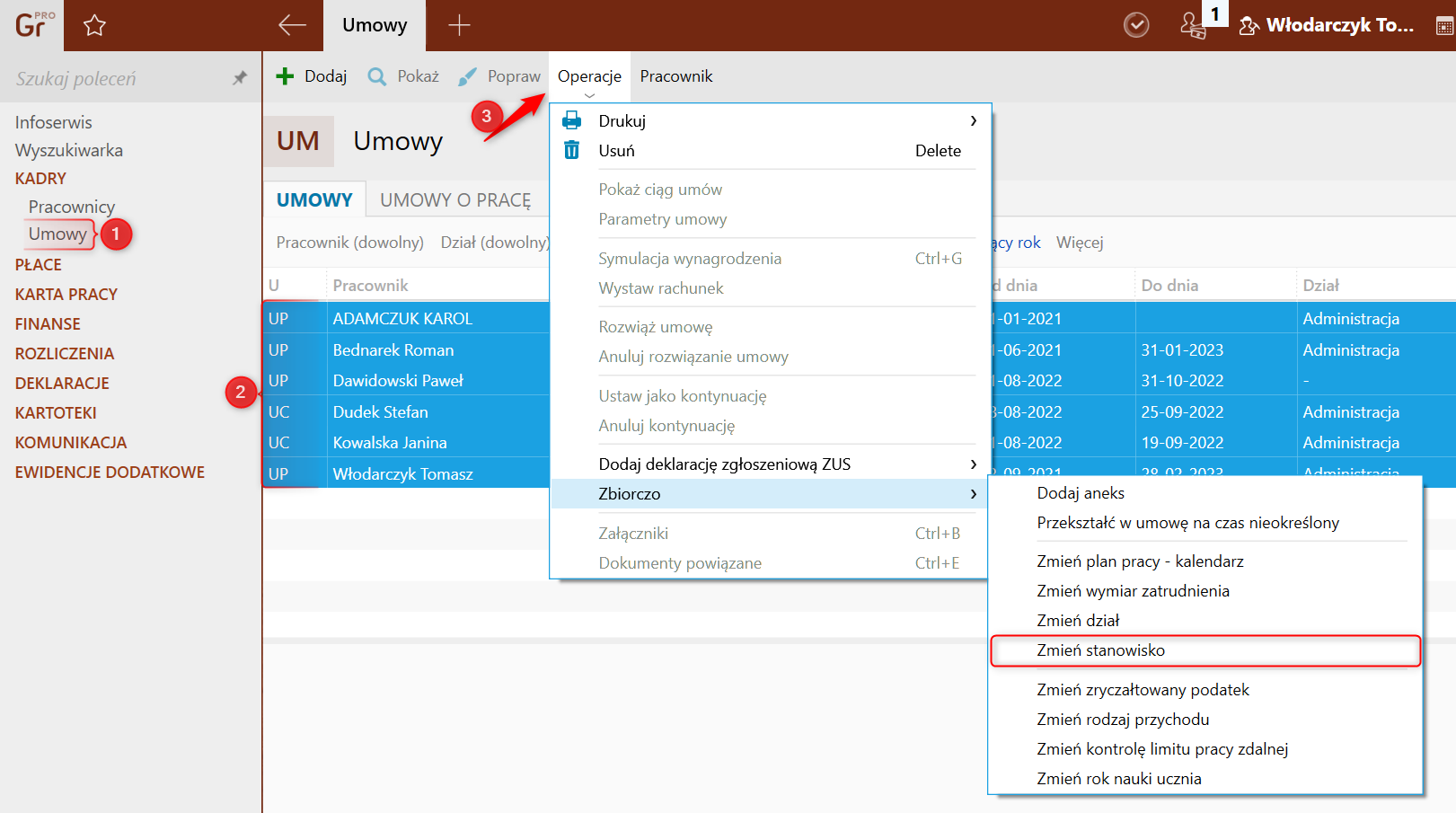Choose Zmień wymiar zatrudnienia
Image resolution: width=1456 pixels, height=813 pixels.
coord(1205,590)
